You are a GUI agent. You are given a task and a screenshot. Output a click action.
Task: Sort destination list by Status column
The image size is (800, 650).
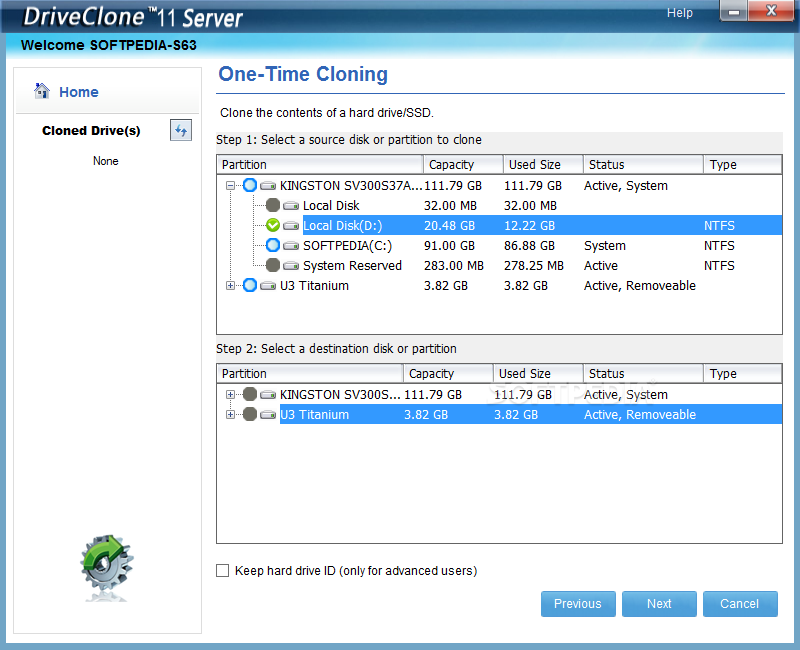click(x=643, y=373)
